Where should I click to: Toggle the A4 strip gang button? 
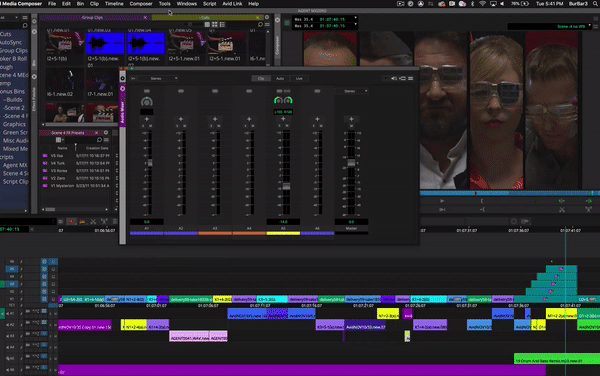tap(249, 91)
